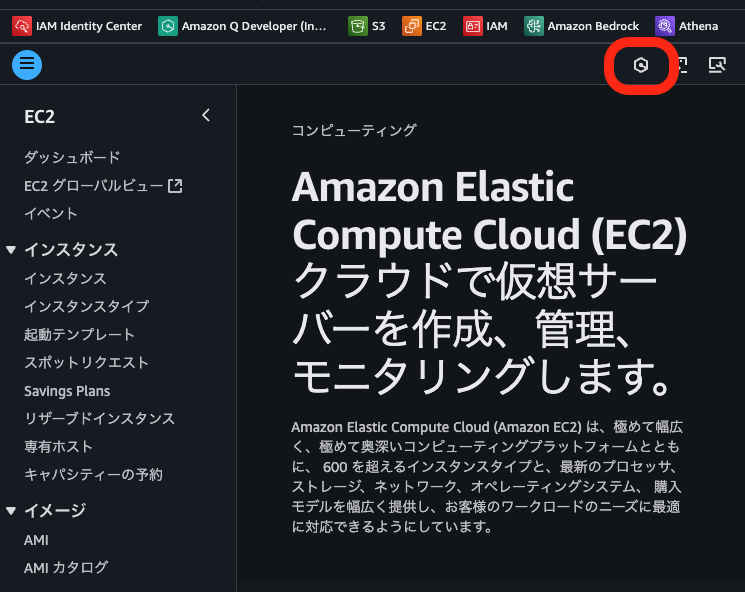Open AMI under the イメージ section
This screenshot has width=745, height=592.
tap(37, 540)
